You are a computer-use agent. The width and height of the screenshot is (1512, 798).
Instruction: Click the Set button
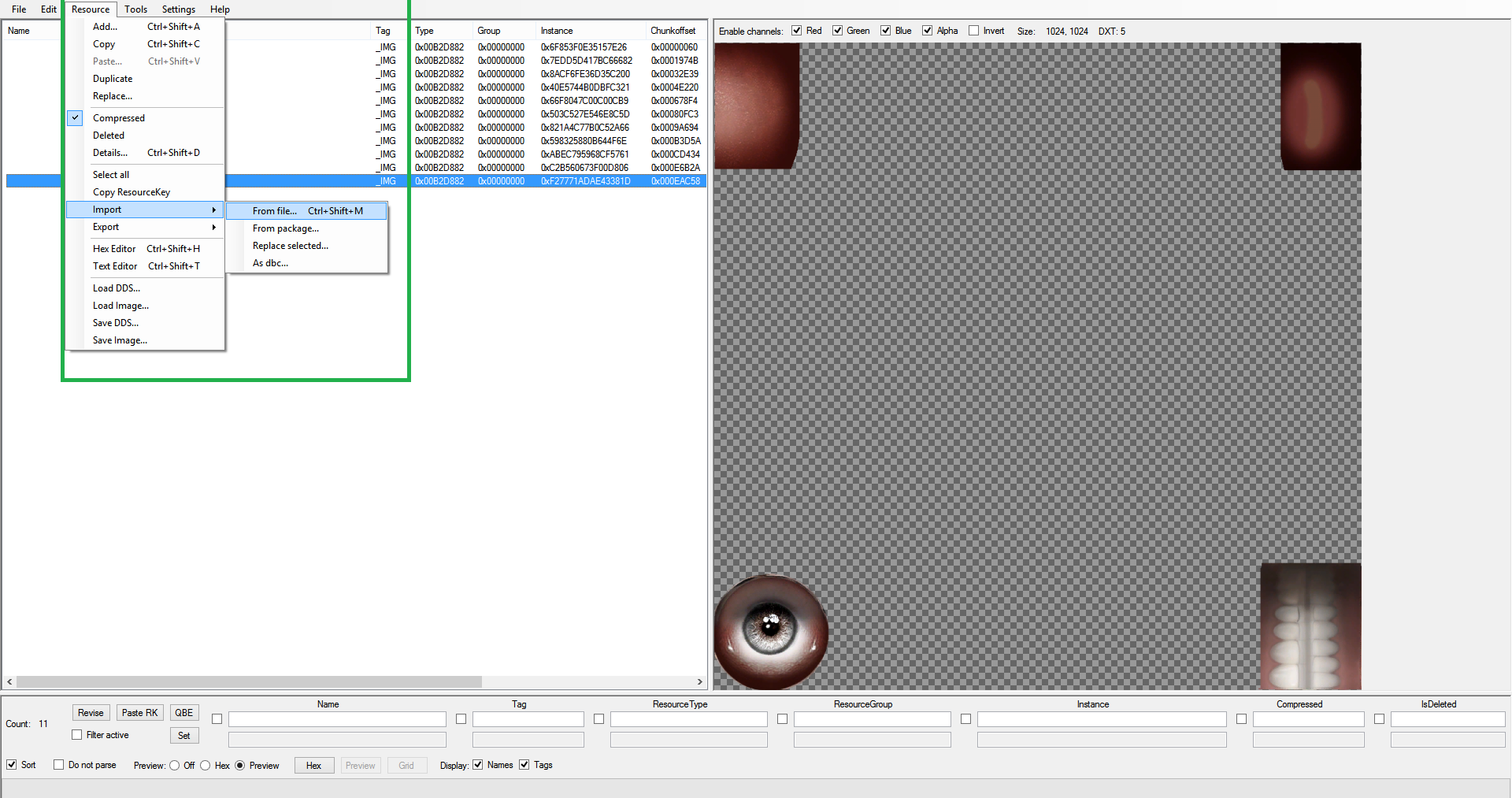click(184, 736)
